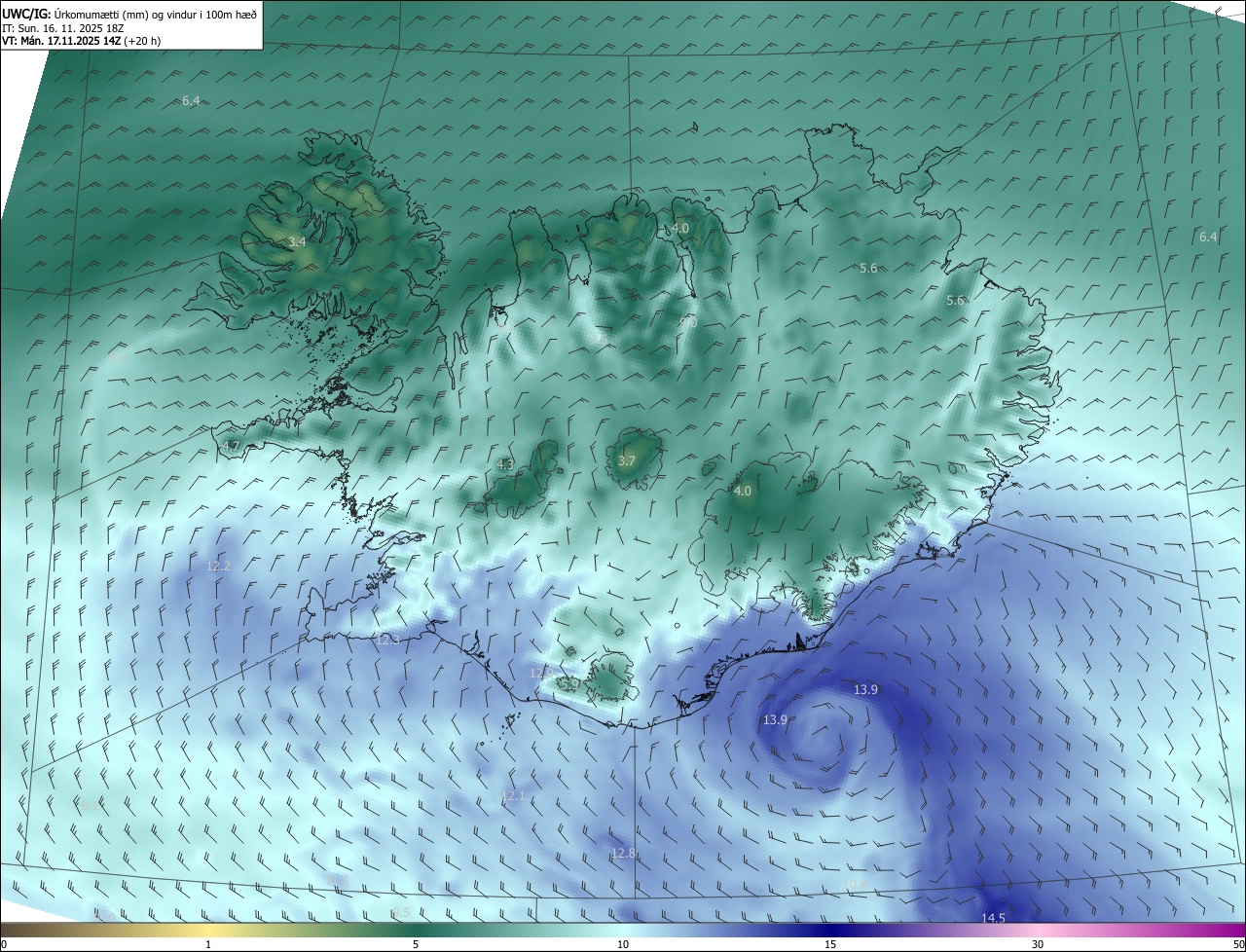
Task: Click the 15 label on the color scale
Action: point(830,944)
